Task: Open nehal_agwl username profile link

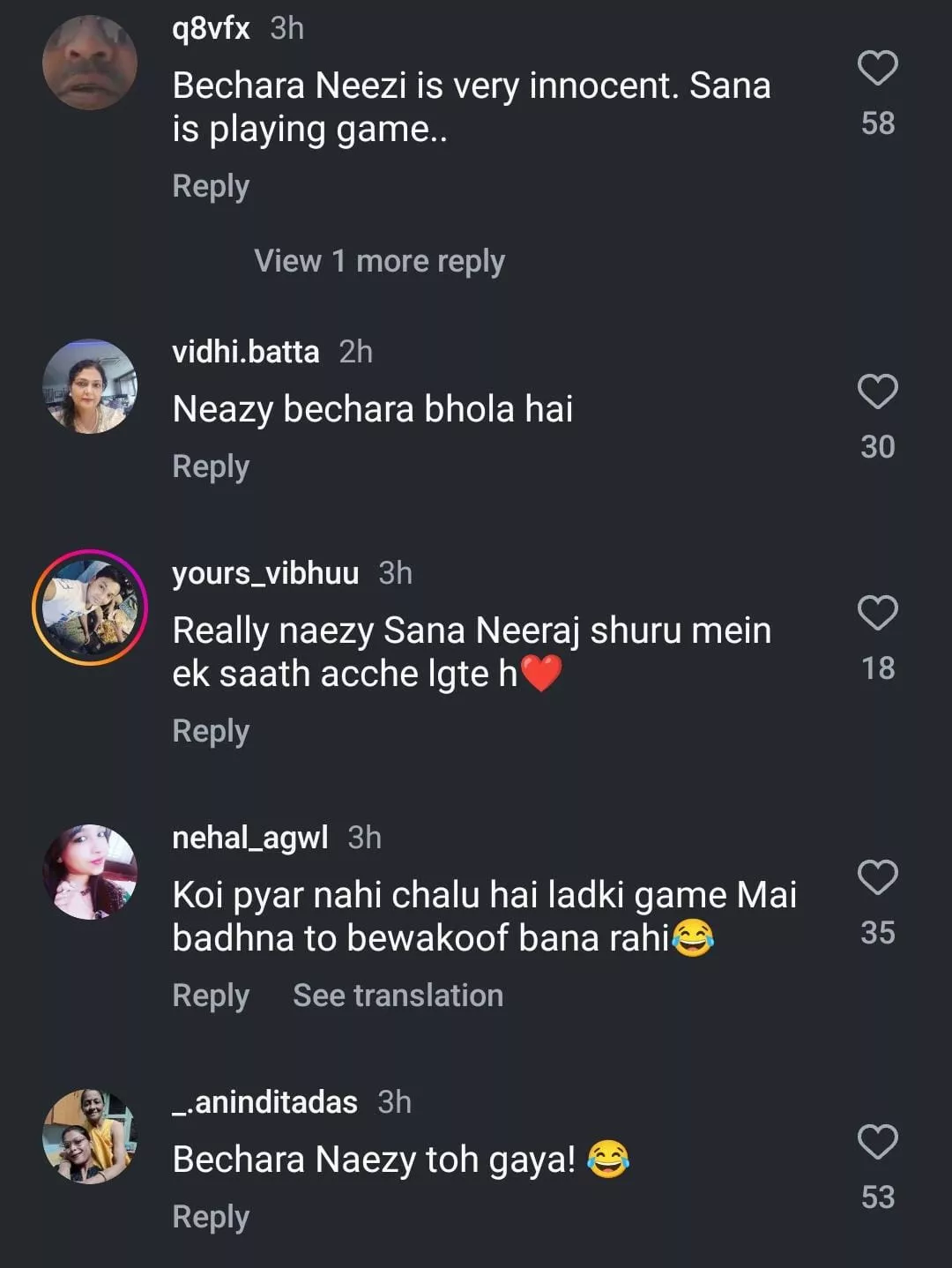Action: coord(249,838)
